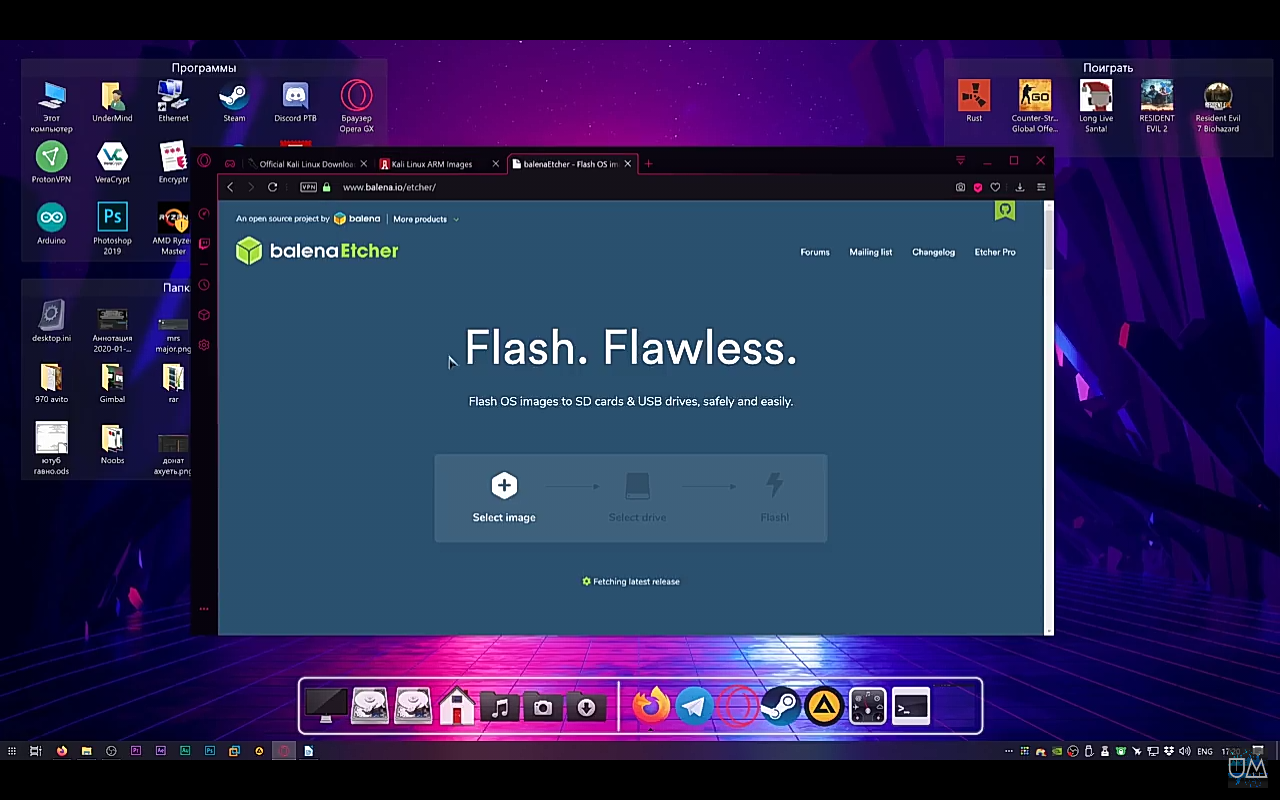The image size is (1280, 800).
Task: Select Arduino desktop icon
Action: point(51,224)
